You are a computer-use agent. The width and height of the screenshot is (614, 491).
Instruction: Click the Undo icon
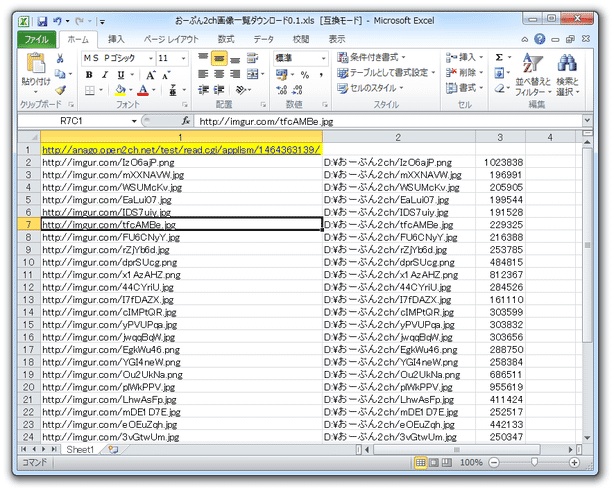tap(57, 21)
